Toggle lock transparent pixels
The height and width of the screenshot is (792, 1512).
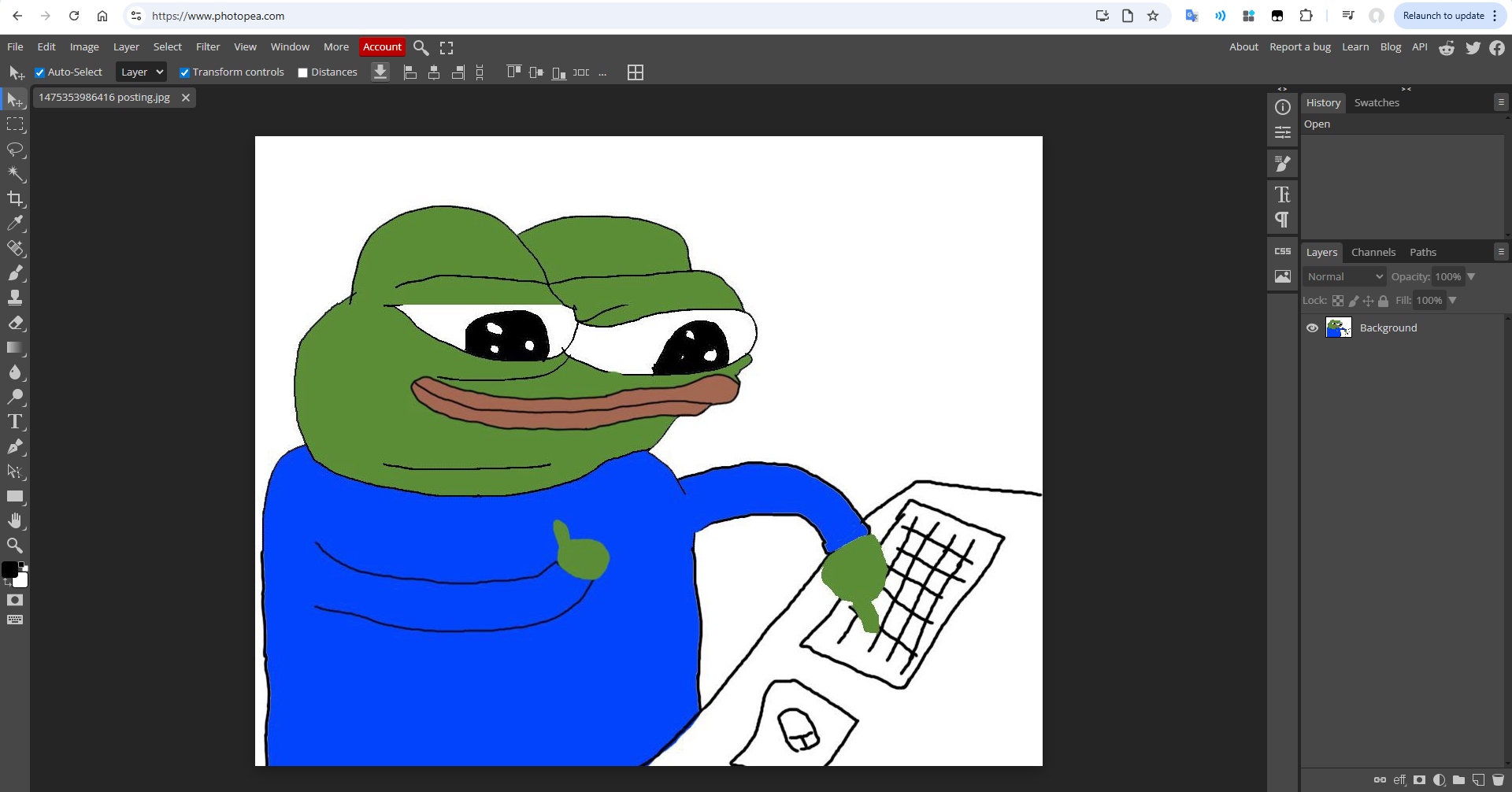tap(1338, 301)
